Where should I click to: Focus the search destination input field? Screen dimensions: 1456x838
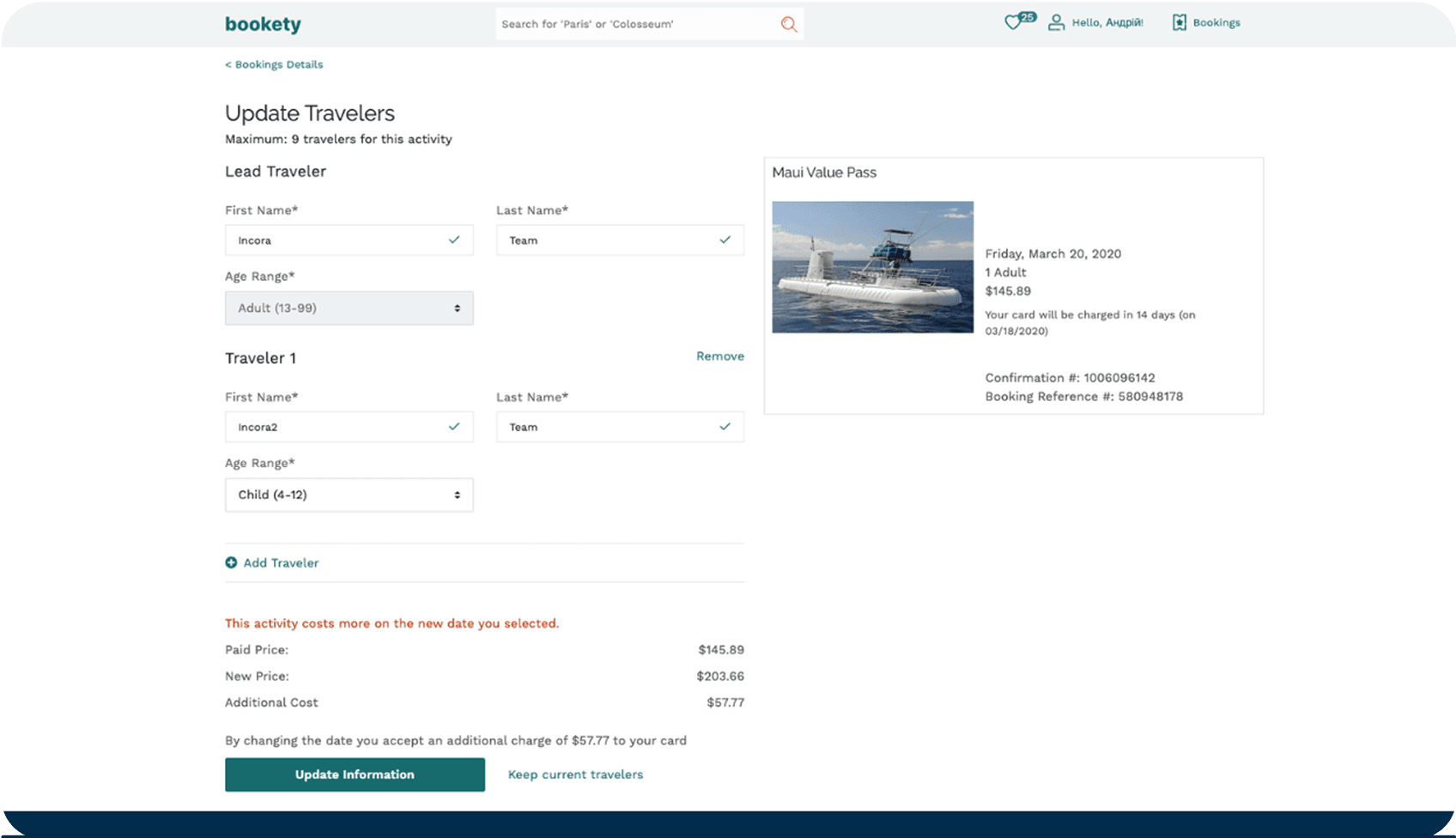(635, 24)
